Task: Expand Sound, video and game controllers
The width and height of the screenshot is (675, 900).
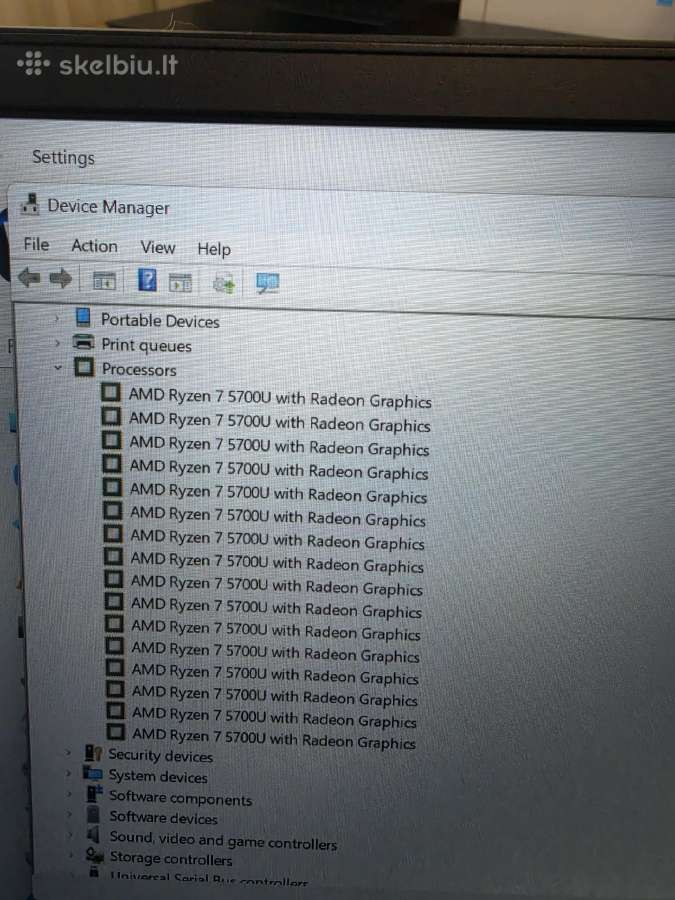Action: point(70,834)
